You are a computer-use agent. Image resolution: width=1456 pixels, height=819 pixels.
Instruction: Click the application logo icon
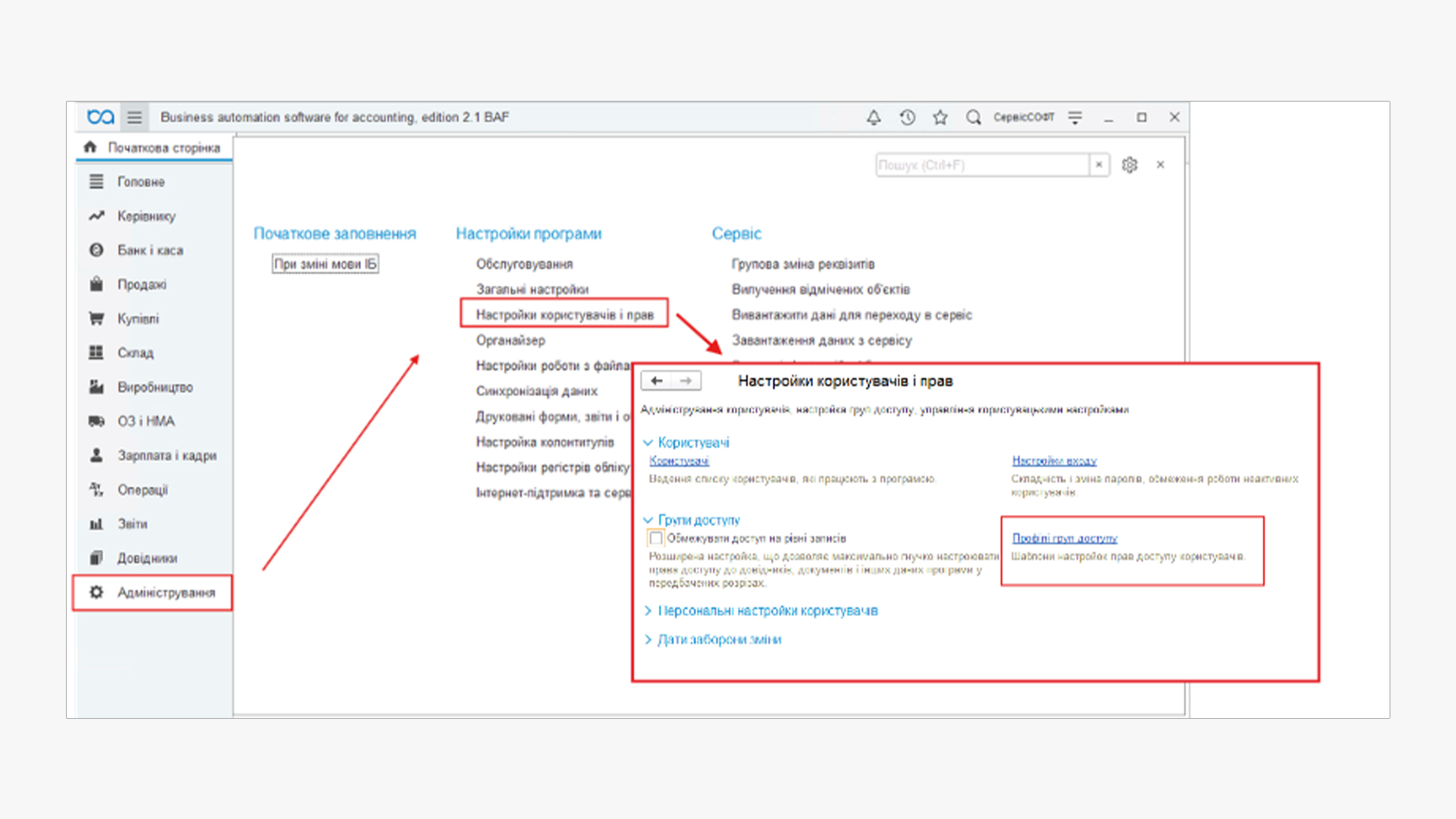pos(100,117)
